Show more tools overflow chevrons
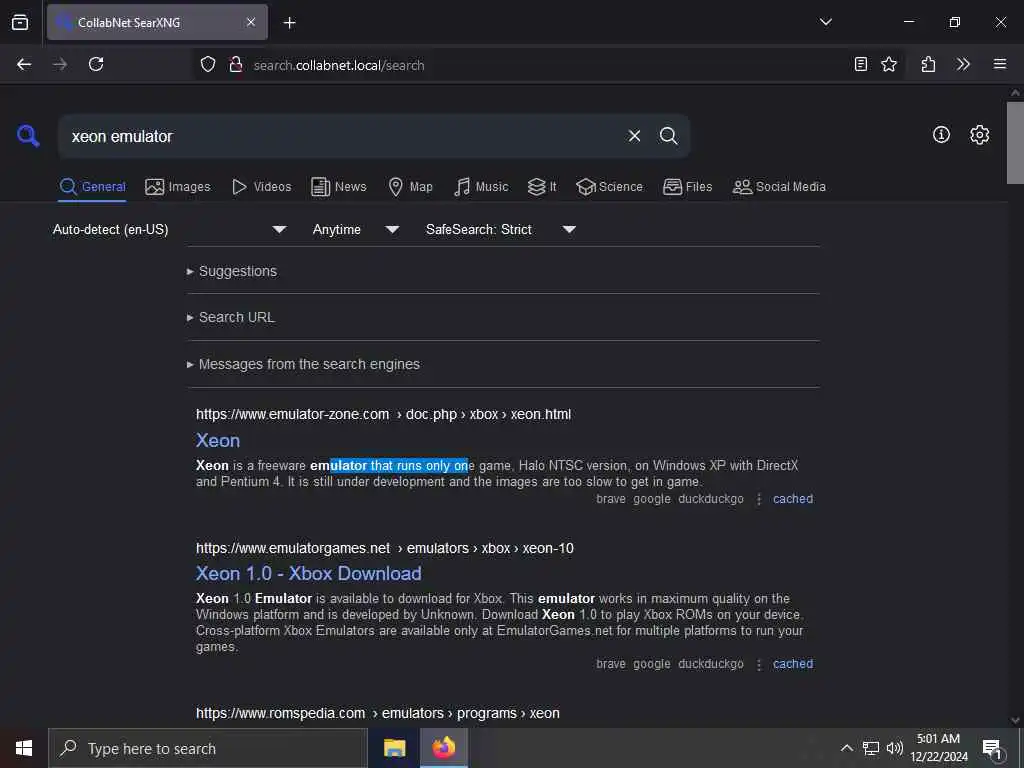The width and height of the screenshot is (1024, 768). point(963,64)
